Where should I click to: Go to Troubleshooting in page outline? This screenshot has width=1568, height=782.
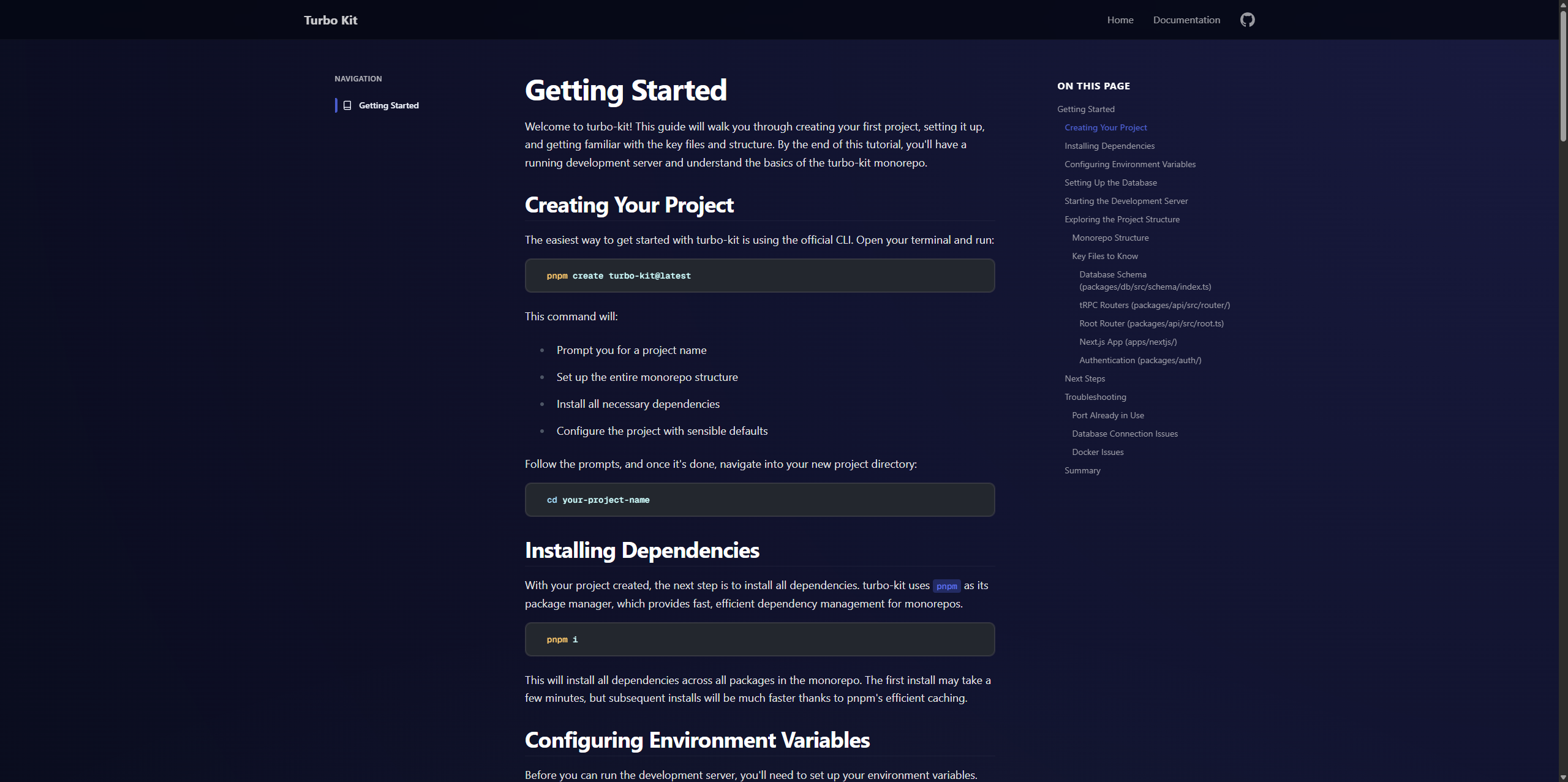click(x=1095, y=397)
